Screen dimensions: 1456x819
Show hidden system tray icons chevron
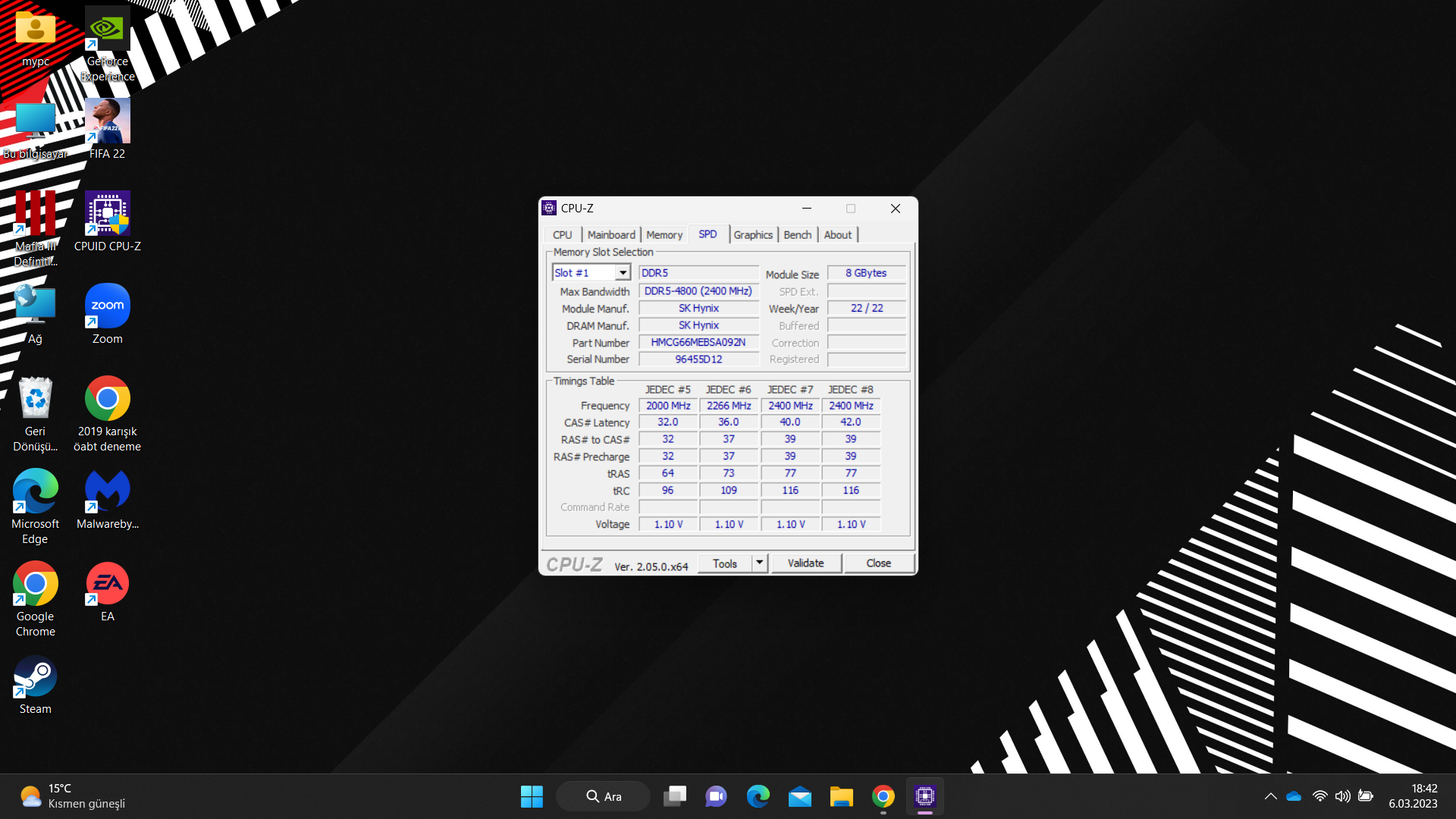(1270, 796)
